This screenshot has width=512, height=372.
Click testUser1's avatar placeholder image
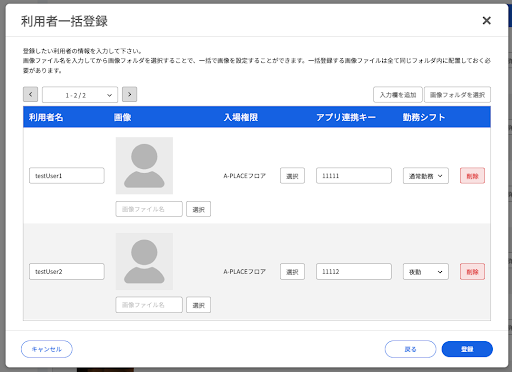click(144, 166)
